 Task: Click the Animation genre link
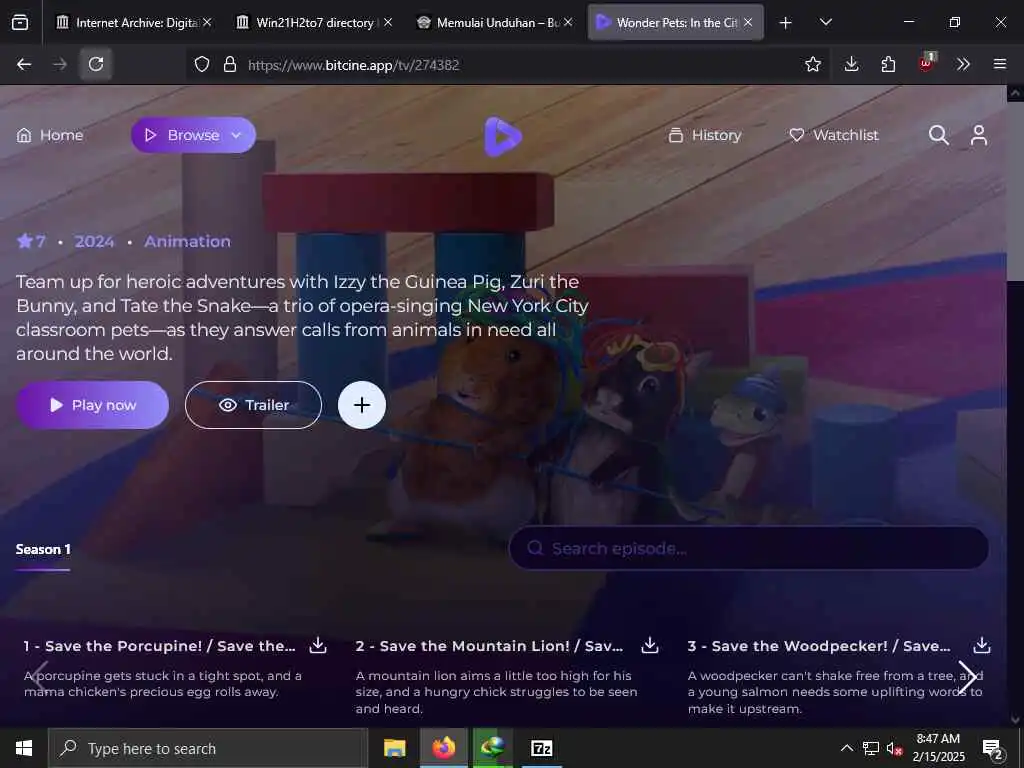pyautogui.click(x=187, y=242)
